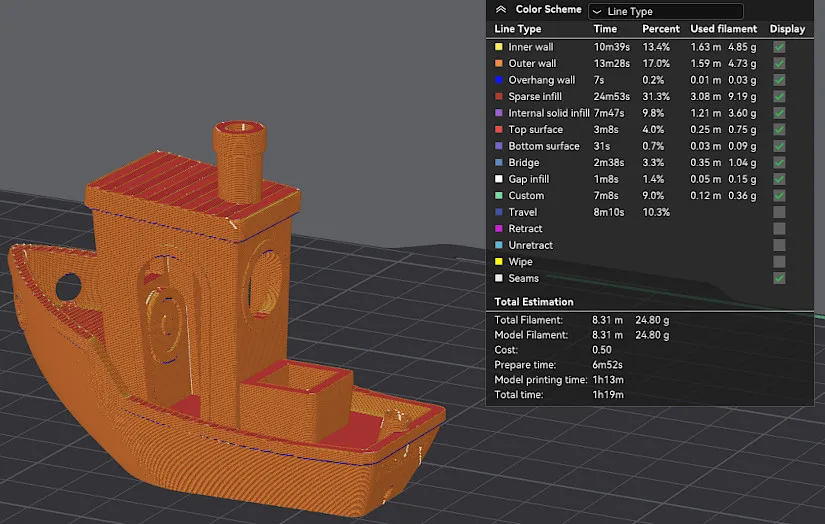Click the purple Internal solid infill swatch
This screenshot has height=524, width=825.
[x=499, y=113]
